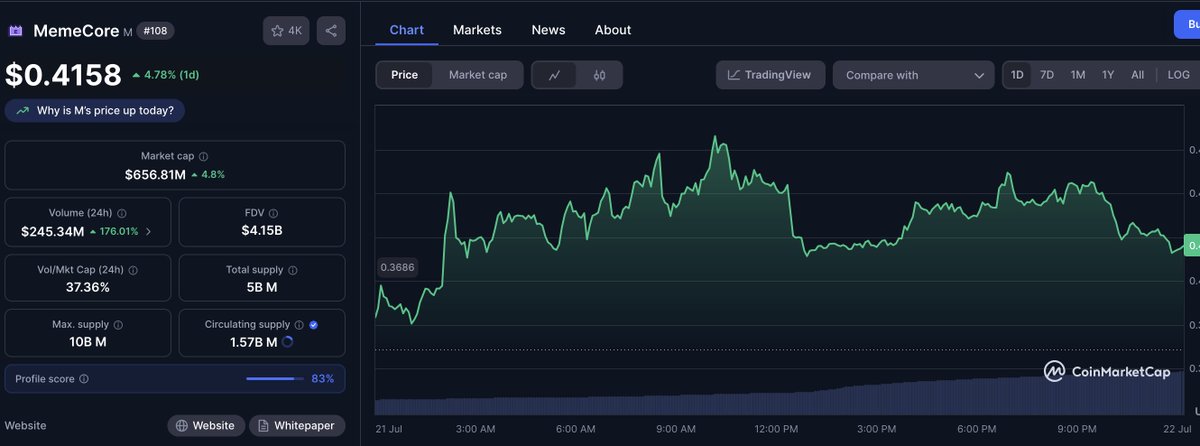Image resolution: width=1200 pixels, height=446 pixels.
Task: Add MemeCore to watchlist with star button
Action: tap(287, 31)
